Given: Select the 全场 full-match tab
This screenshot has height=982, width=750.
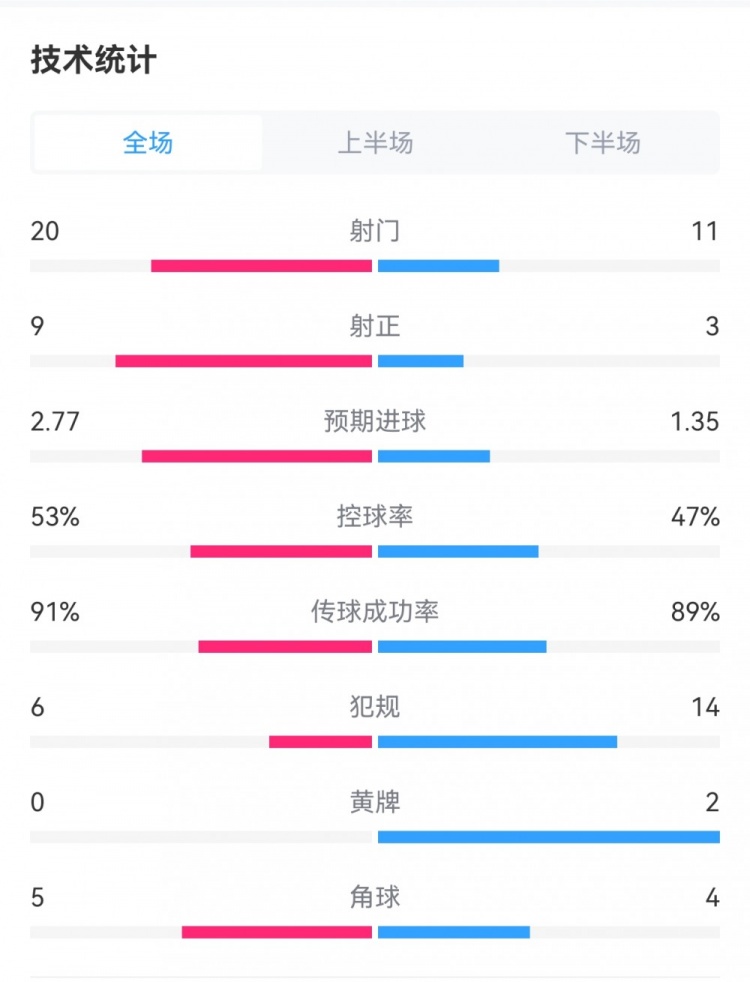Looking at the screenshot, I should point(148,143).
